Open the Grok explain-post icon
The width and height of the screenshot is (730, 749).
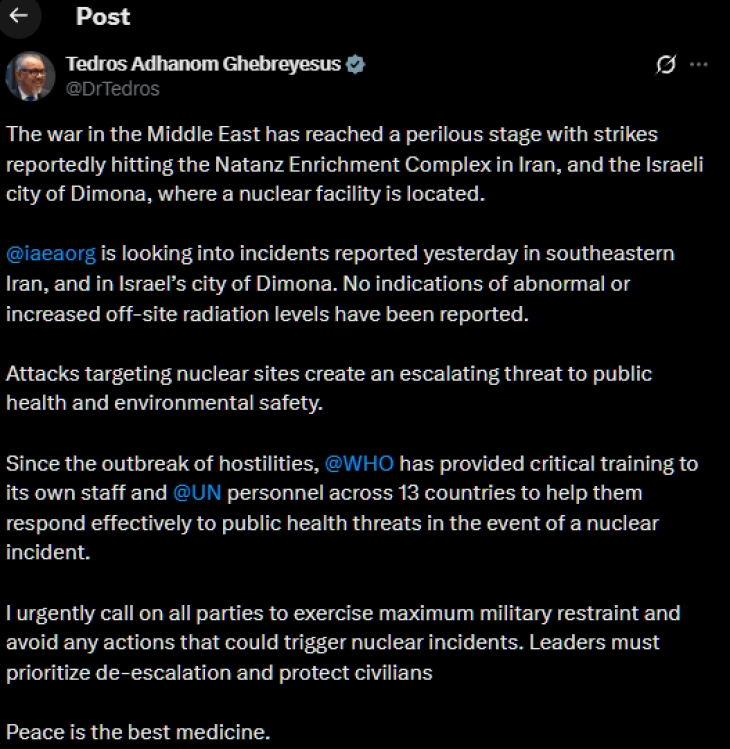click(x=666, y=65)
